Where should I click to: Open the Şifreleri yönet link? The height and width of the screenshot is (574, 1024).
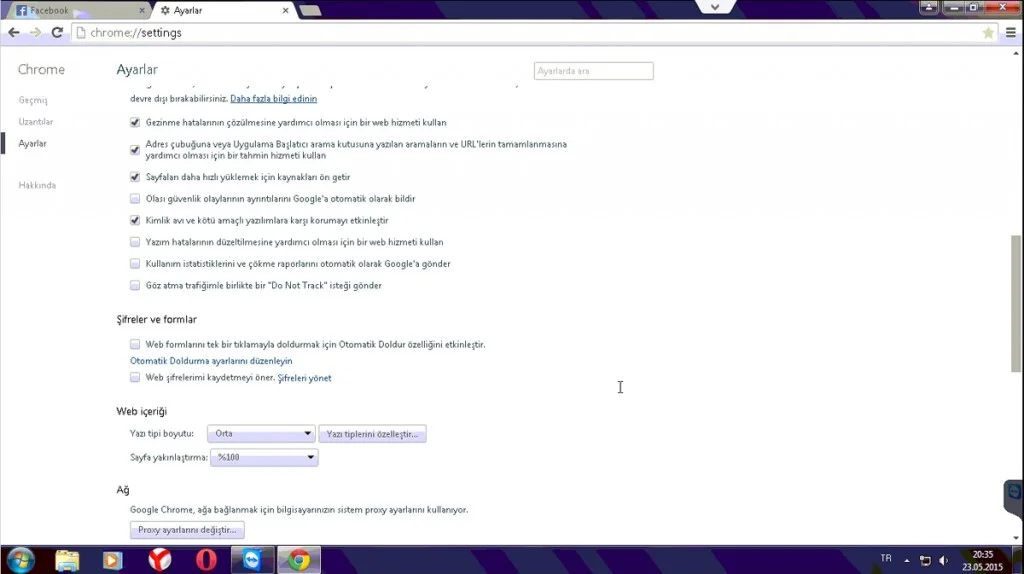[304, 378]
